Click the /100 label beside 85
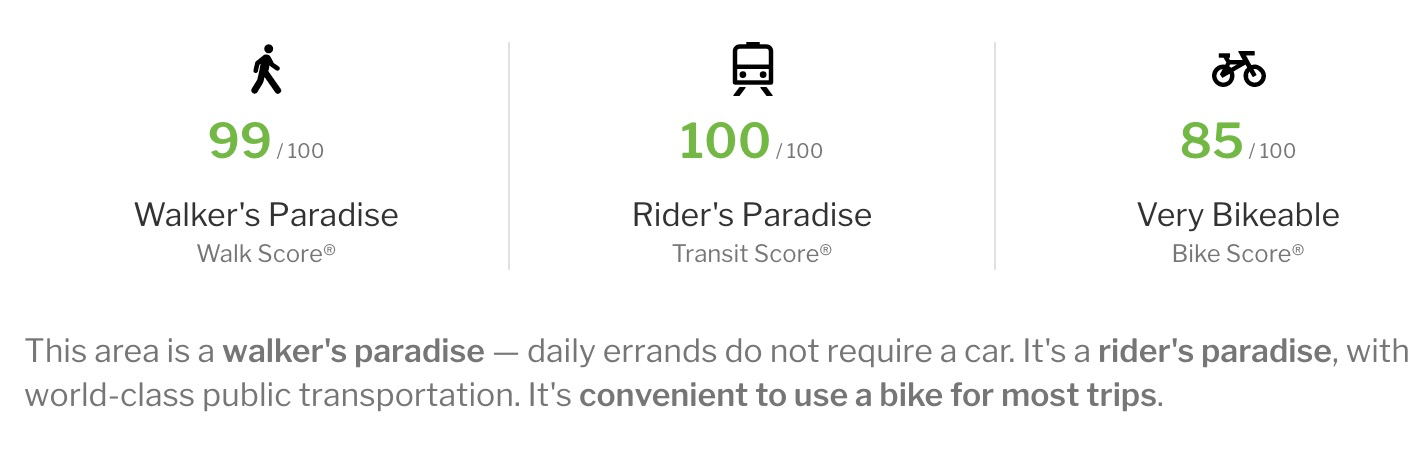Viewport: 1426px width, 454px height. (x=1272, y=151)
